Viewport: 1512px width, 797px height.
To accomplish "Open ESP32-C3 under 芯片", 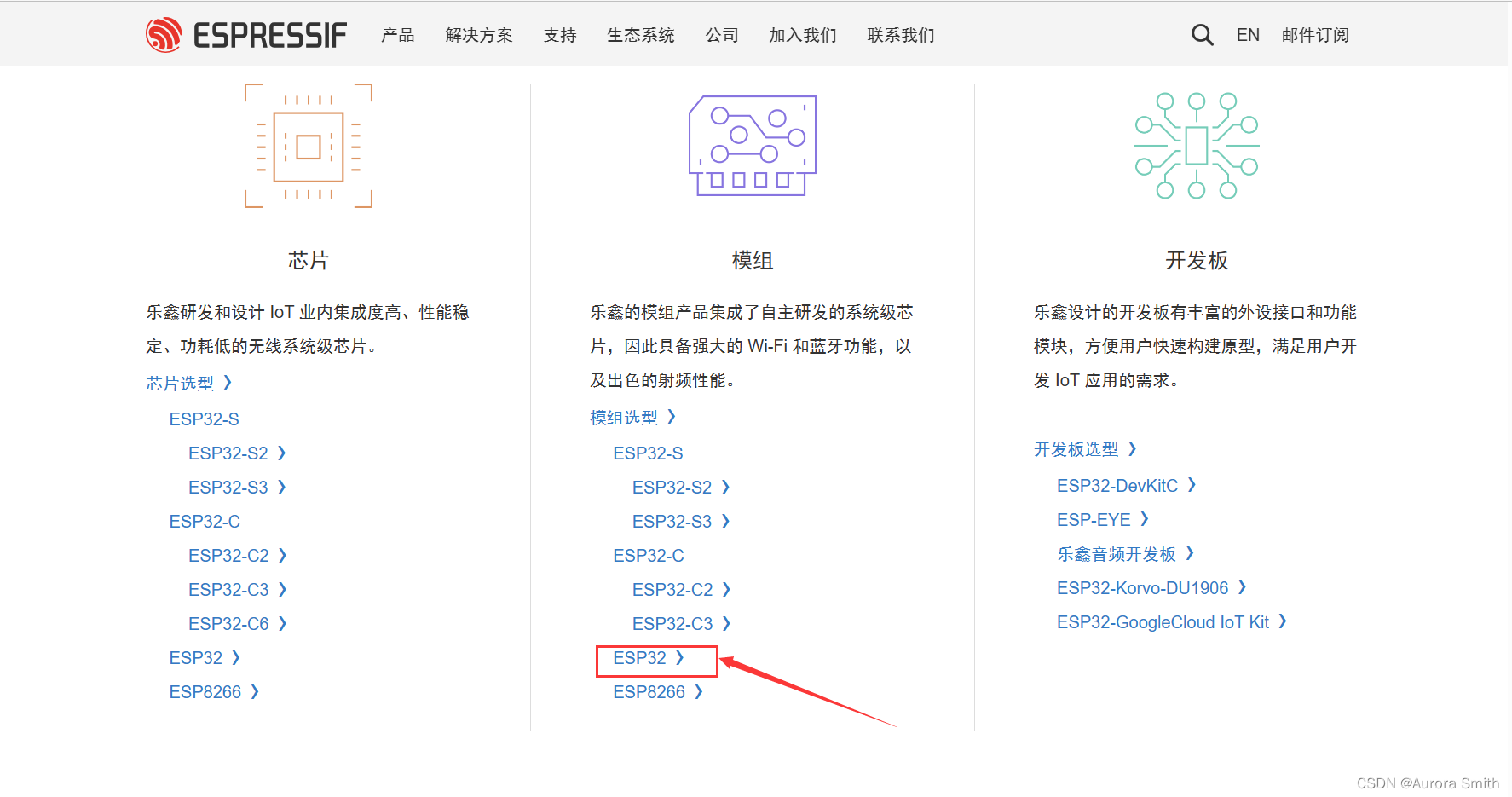I will pyautogui.click(x=238, y=589).
